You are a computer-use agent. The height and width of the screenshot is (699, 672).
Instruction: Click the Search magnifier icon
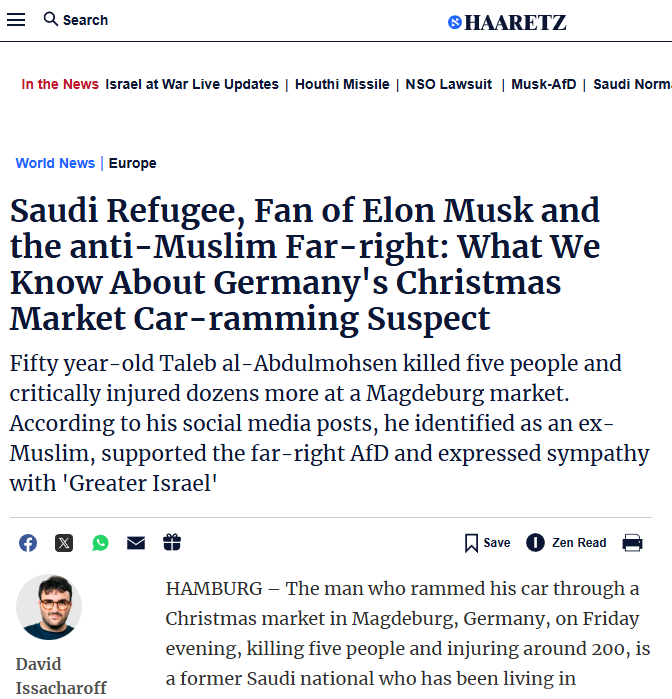coord(51,20)
